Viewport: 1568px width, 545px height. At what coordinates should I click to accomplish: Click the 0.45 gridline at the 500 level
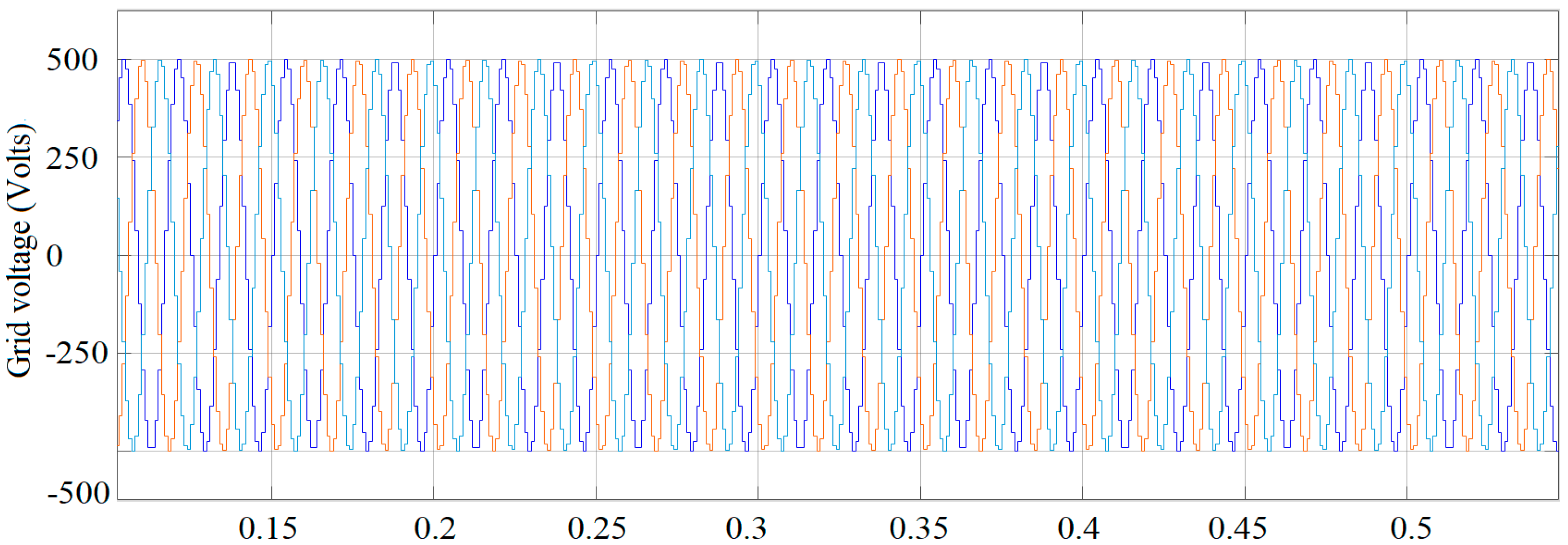click(1245, 60)
